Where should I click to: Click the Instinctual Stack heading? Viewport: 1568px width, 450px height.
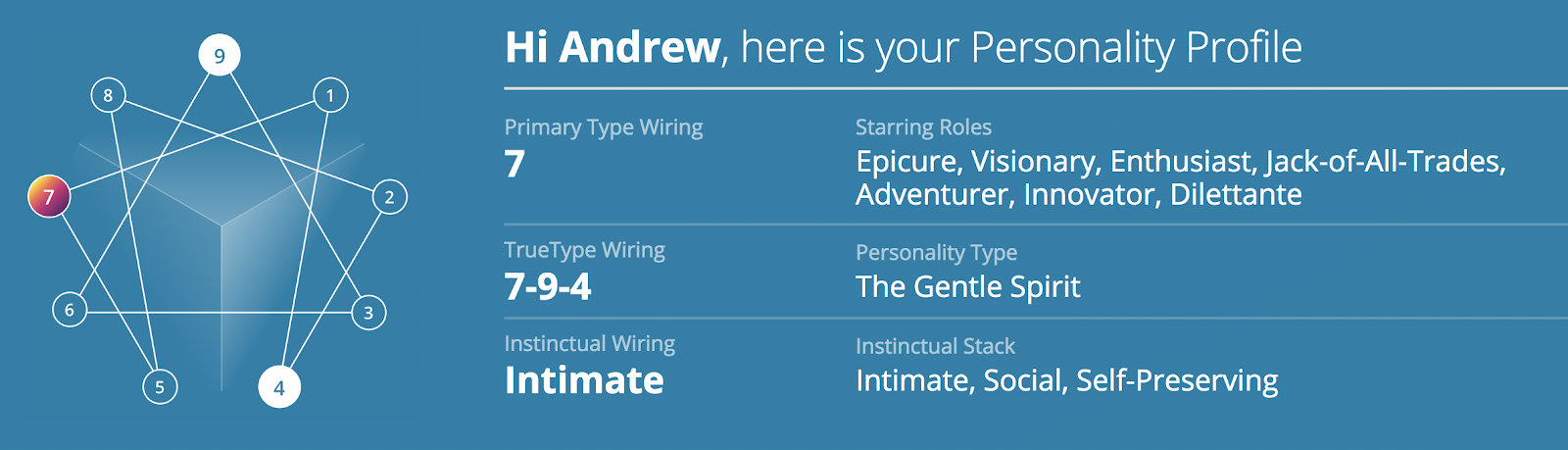(x=935, y=346)
